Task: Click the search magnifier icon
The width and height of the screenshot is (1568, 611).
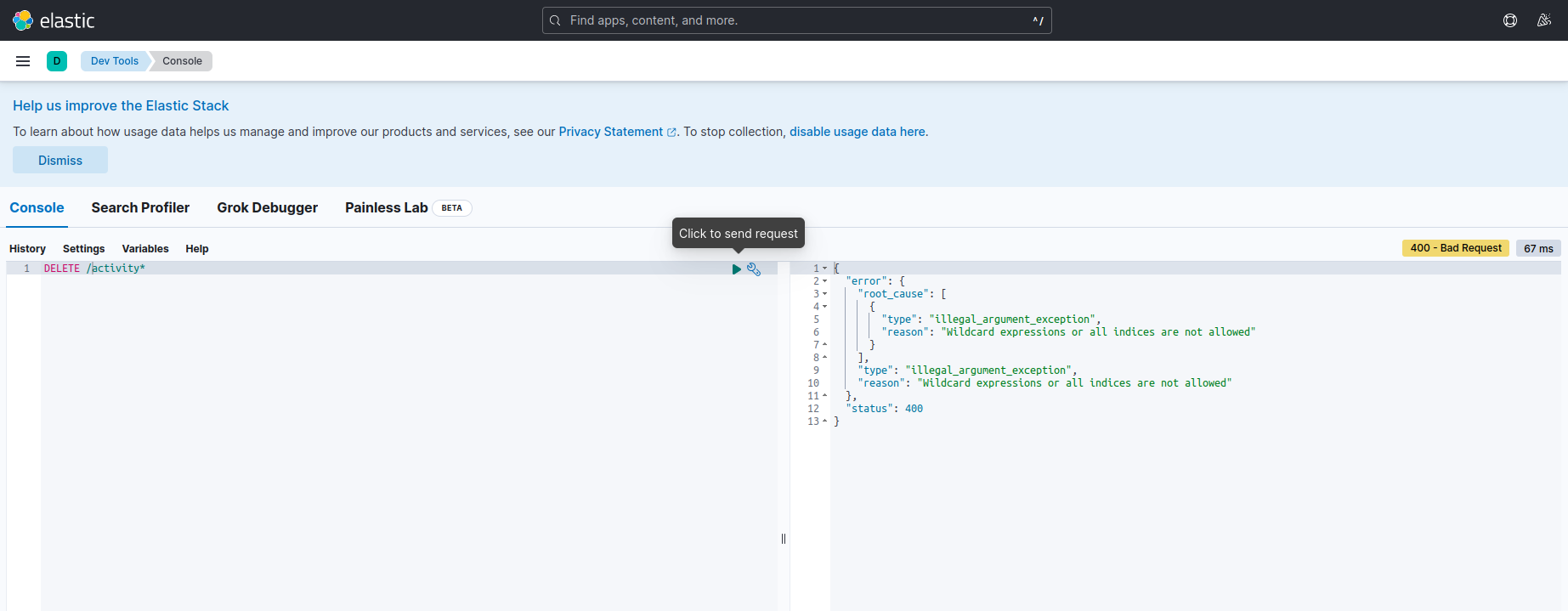Action: pos(555,20)
